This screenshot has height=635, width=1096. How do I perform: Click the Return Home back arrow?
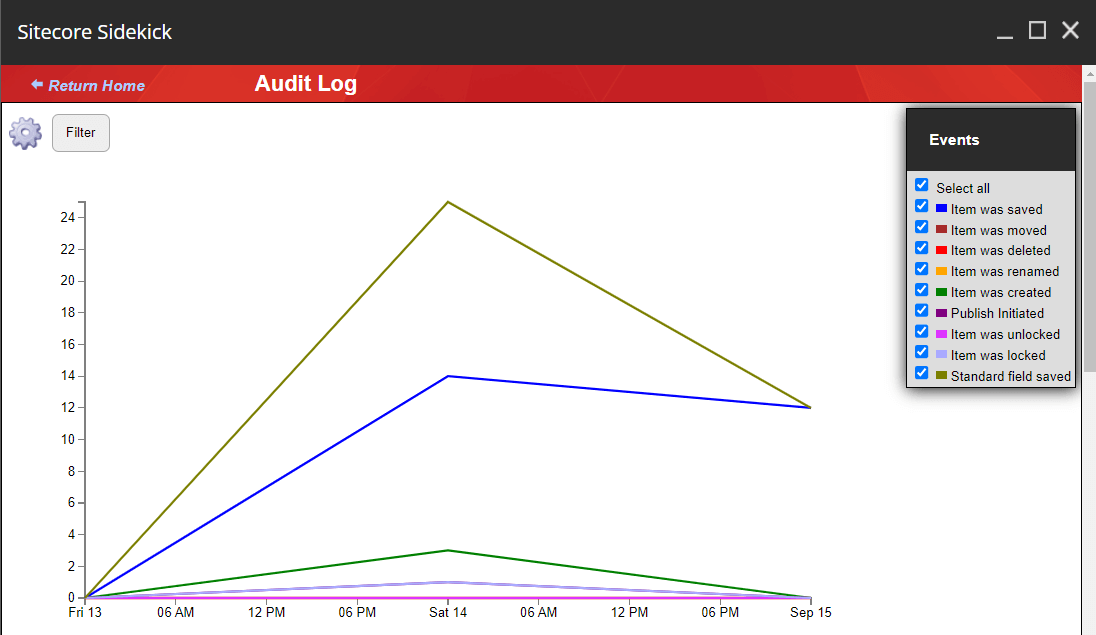click(37, 85)
